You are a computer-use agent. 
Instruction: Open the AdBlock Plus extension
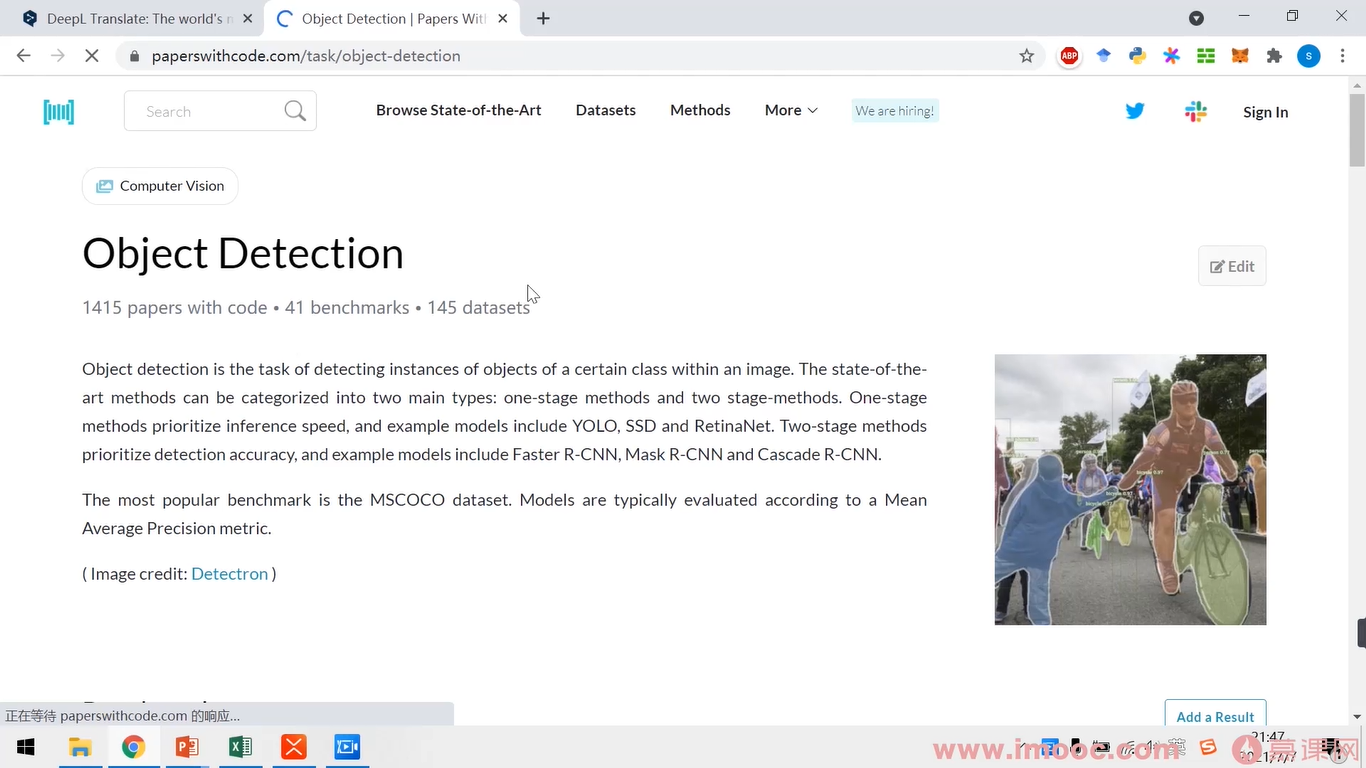(x=1070, y=56)
